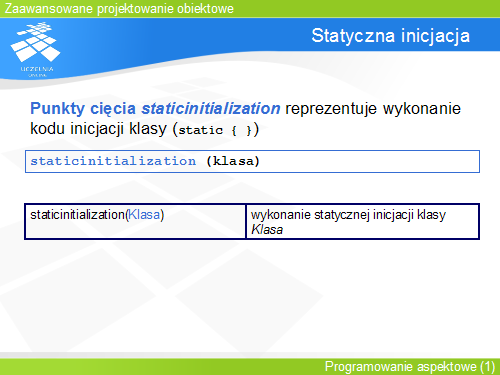Click the header text "Zaawansowane projektowanie obiektowe"
This screenshot has height=375, width=500.
click(x=119, y=9)
